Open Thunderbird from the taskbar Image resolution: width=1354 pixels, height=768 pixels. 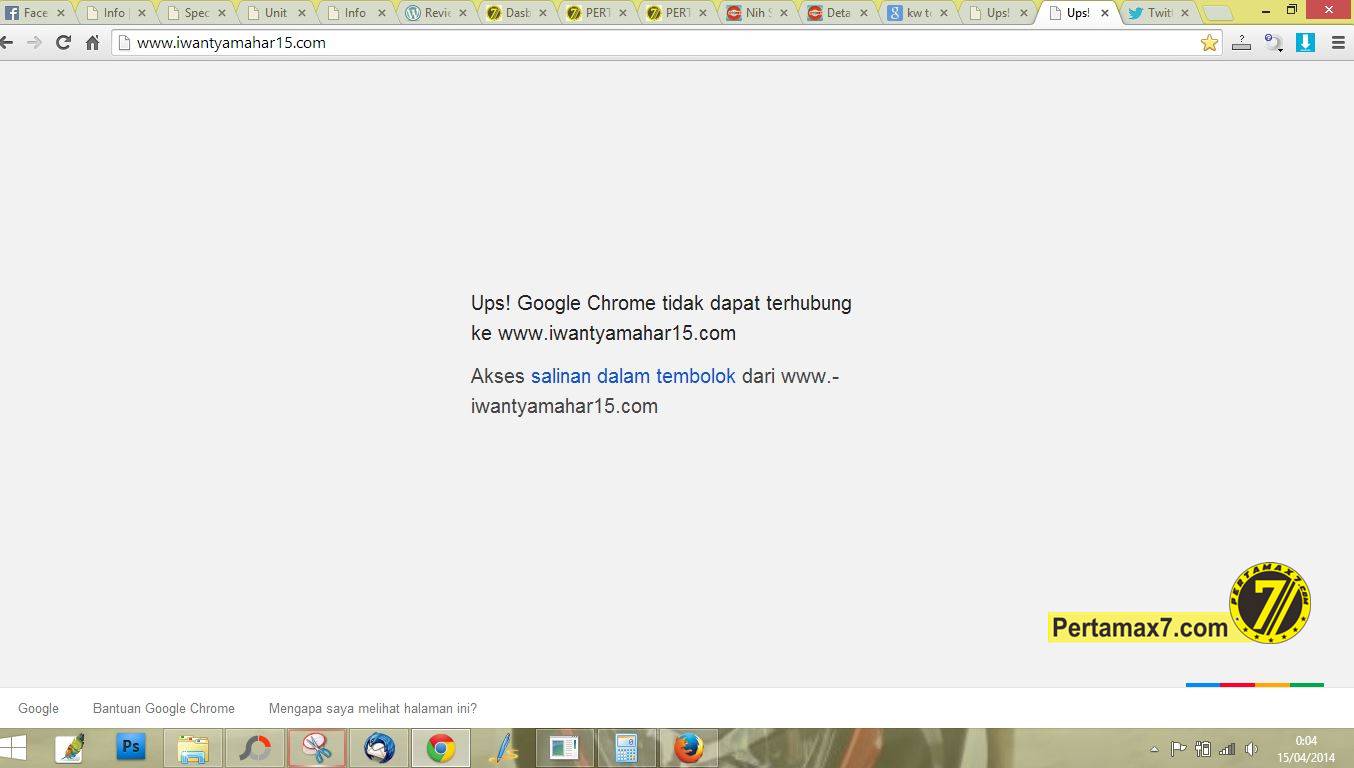coord(379,747)
